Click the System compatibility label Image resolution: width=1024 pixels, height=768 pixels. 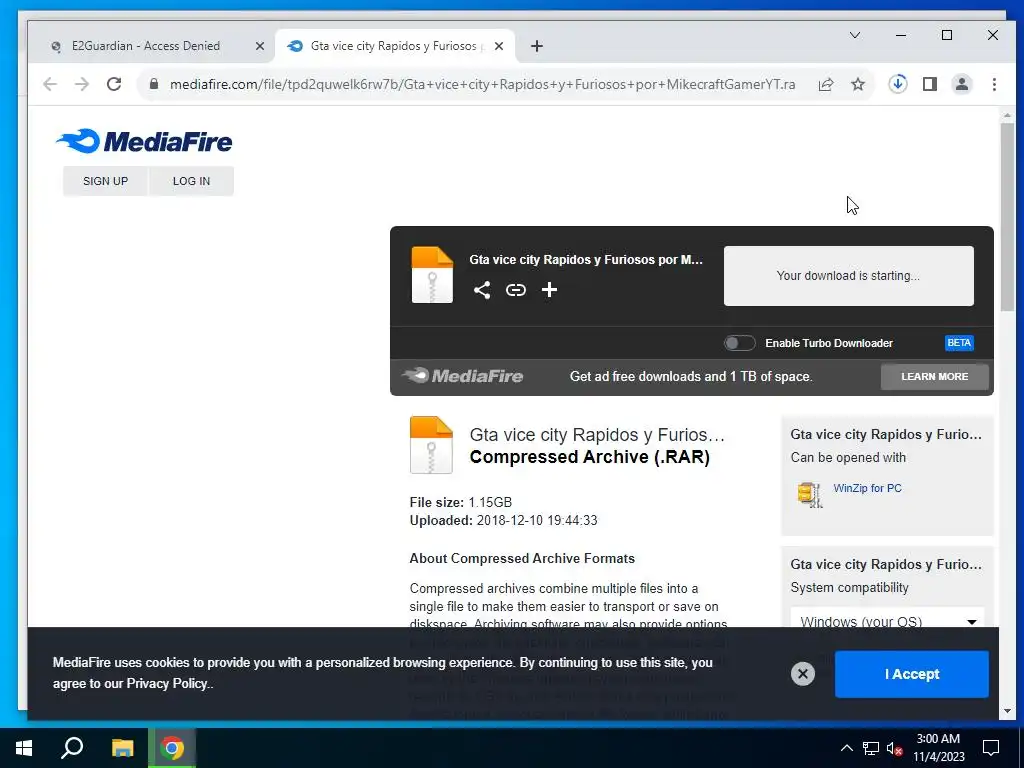click(x=850, y=587)
